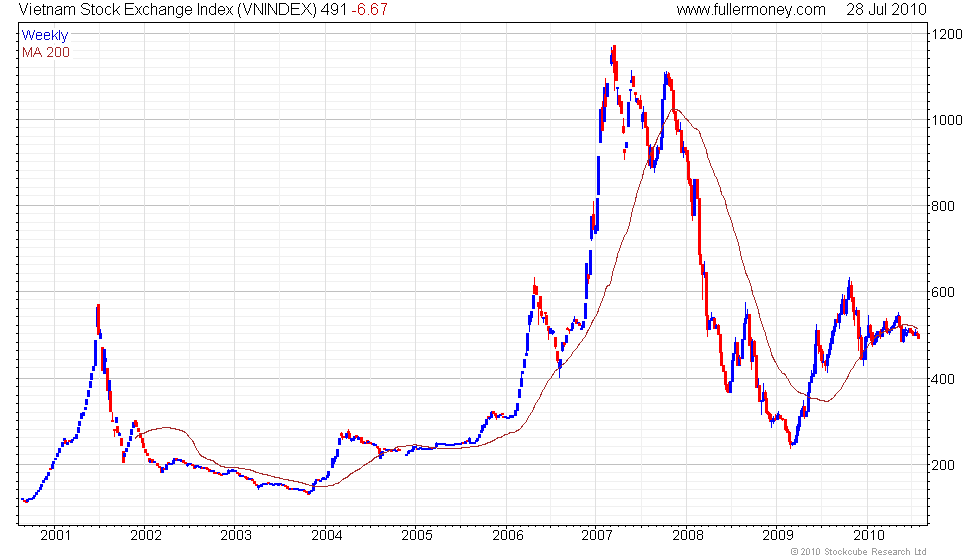Select the 'MA 200' legend label

click(x=46, y=52)
